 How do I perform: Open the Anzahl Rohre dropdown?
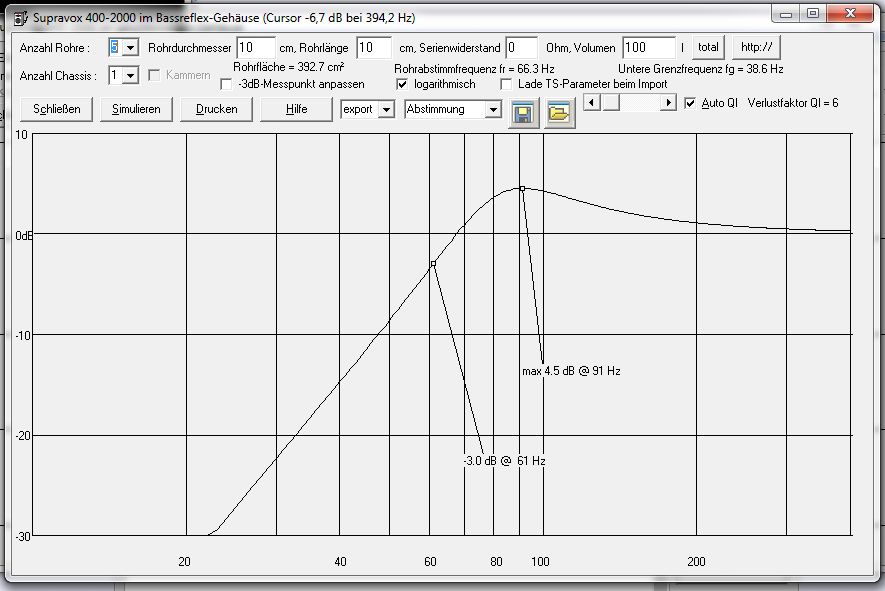point(130,47)
